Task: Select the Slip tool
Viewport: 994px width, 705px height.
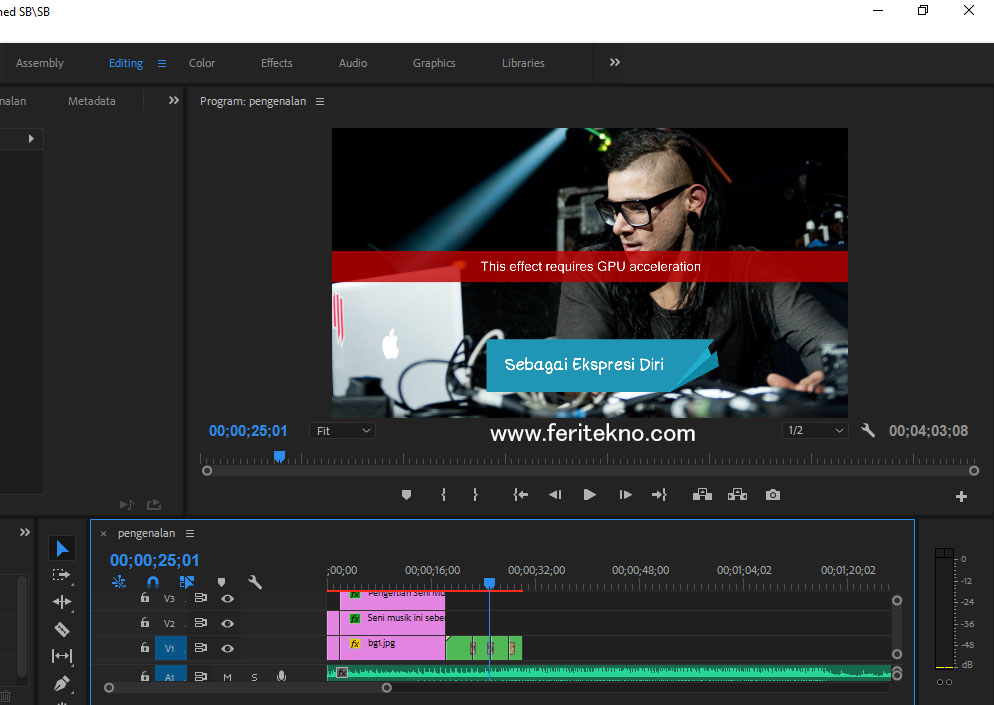Action: 61,656
